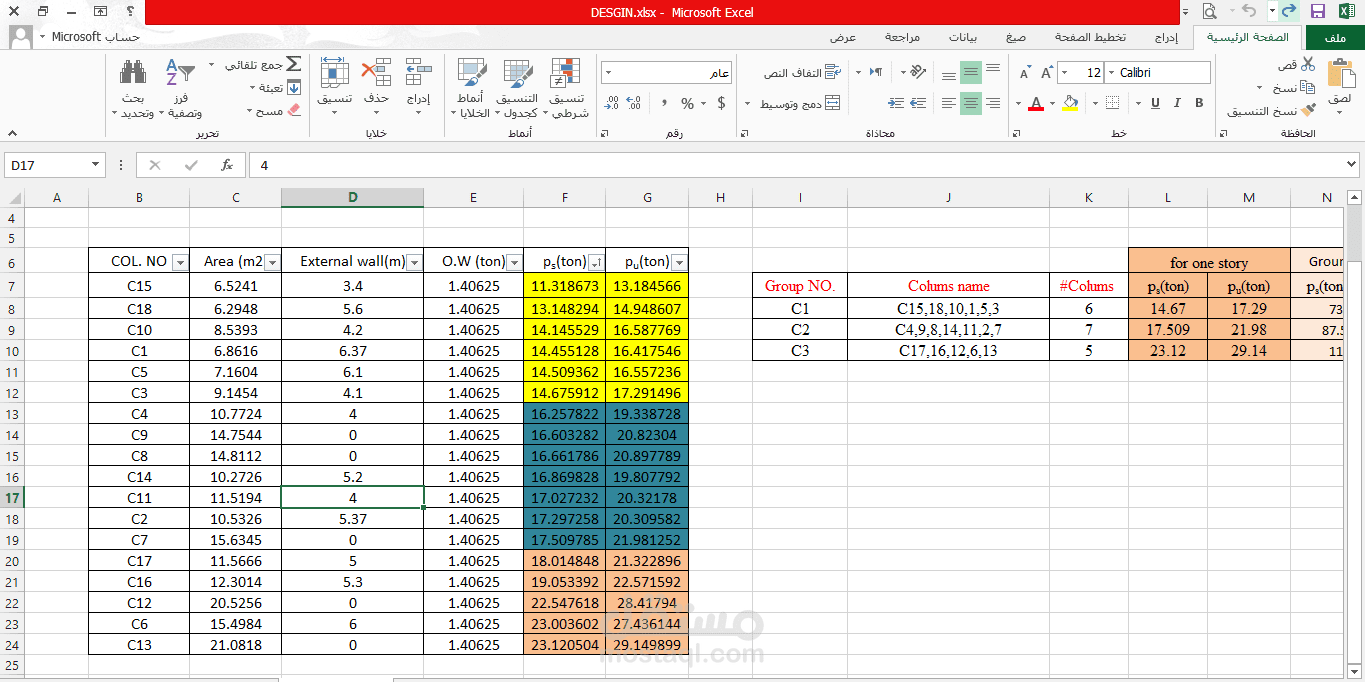The image size is (1365, 682).
Task: Click the AutoSum sigma icon
Action: 293,63
